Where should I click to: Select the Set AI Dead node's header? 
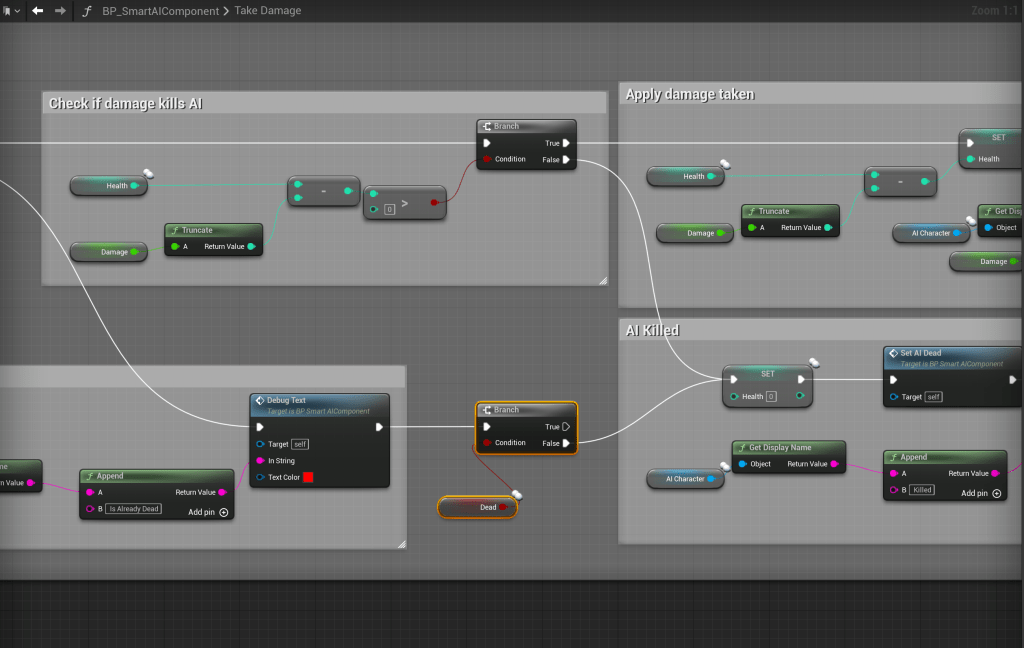pos(952,358)
